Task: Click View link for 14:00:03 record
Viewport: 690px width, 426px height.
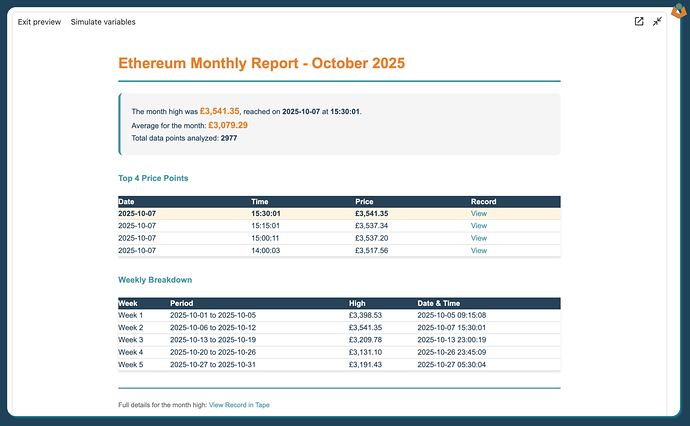Action: coord(479,250)
